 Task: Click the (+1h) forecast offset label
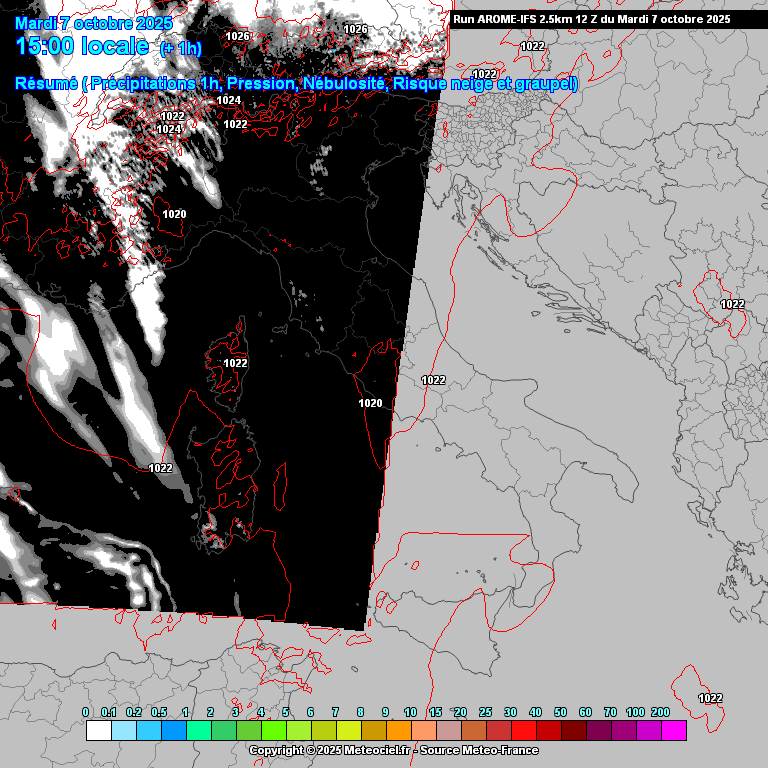(x=180, y=48)
